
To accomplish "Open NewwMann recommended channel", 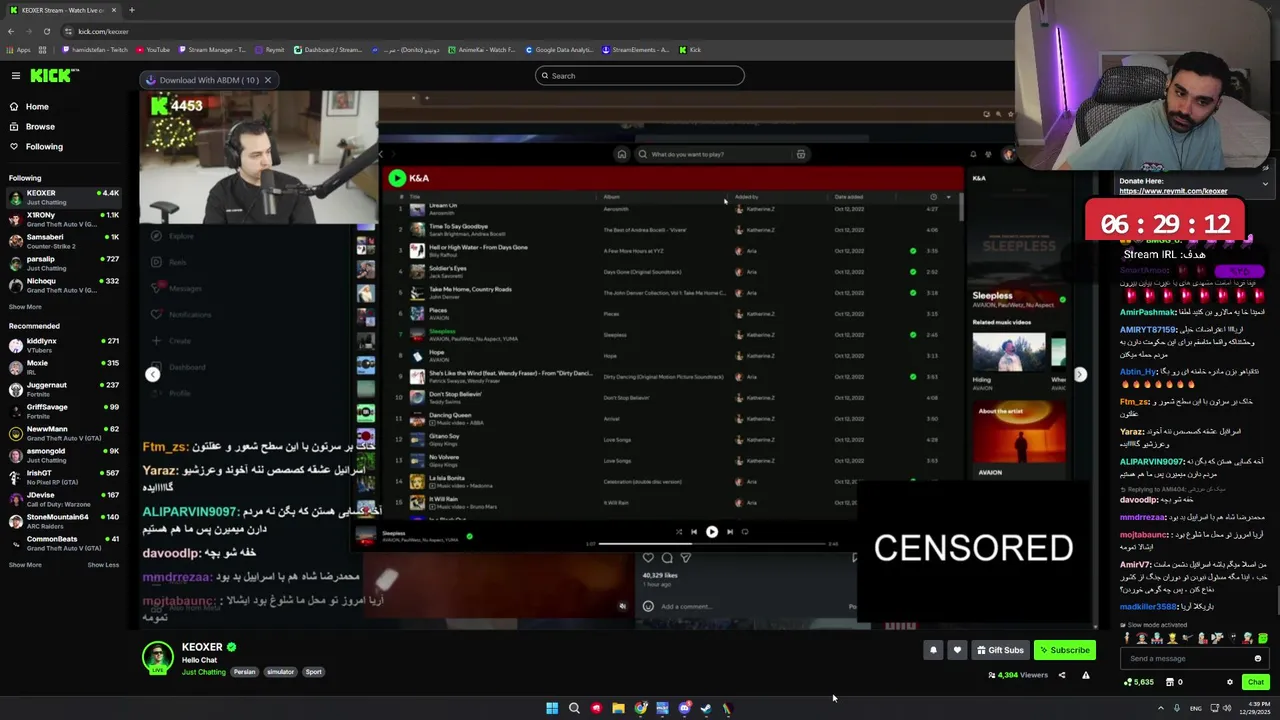I will point(62,433).
